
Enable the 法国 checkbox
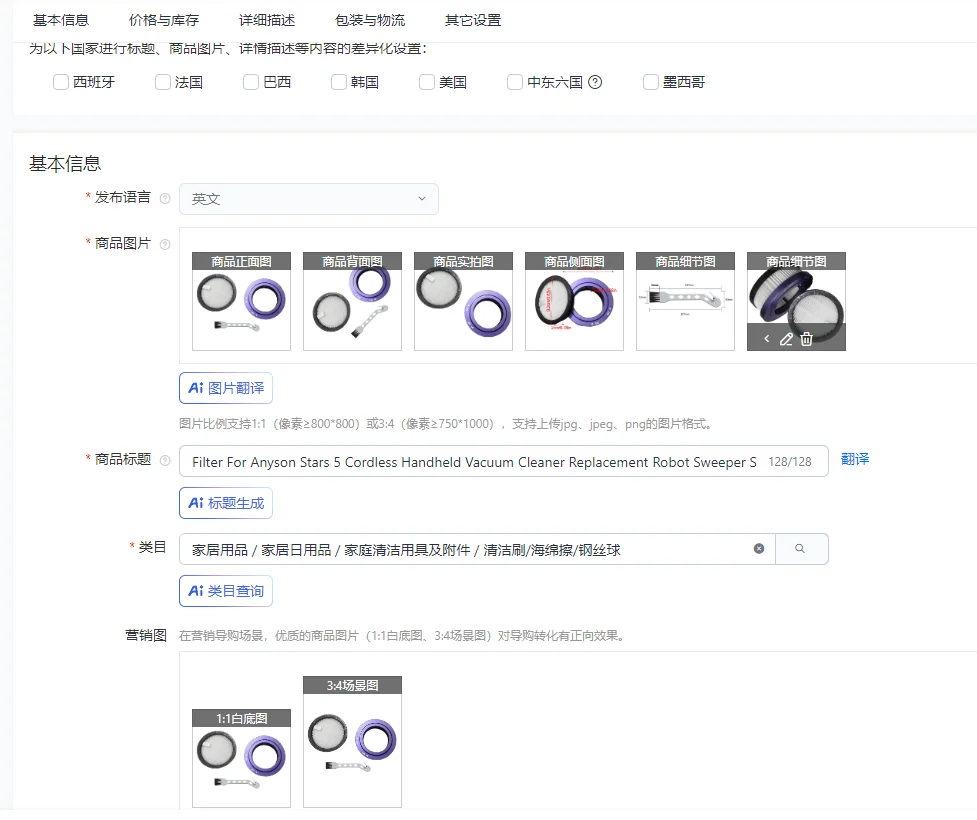[163, 82]
